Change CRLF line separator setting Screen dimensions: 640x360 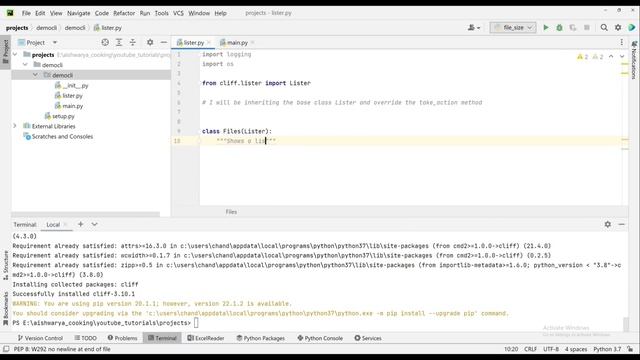click(530, 349)
